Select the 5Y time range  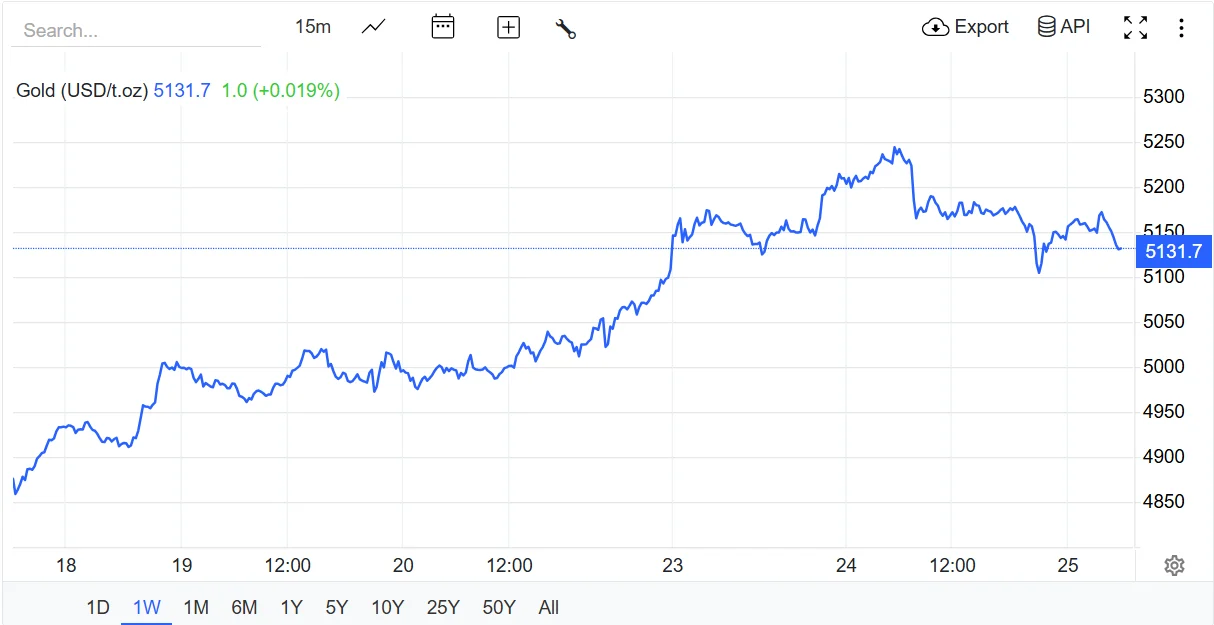click(337, 607)
